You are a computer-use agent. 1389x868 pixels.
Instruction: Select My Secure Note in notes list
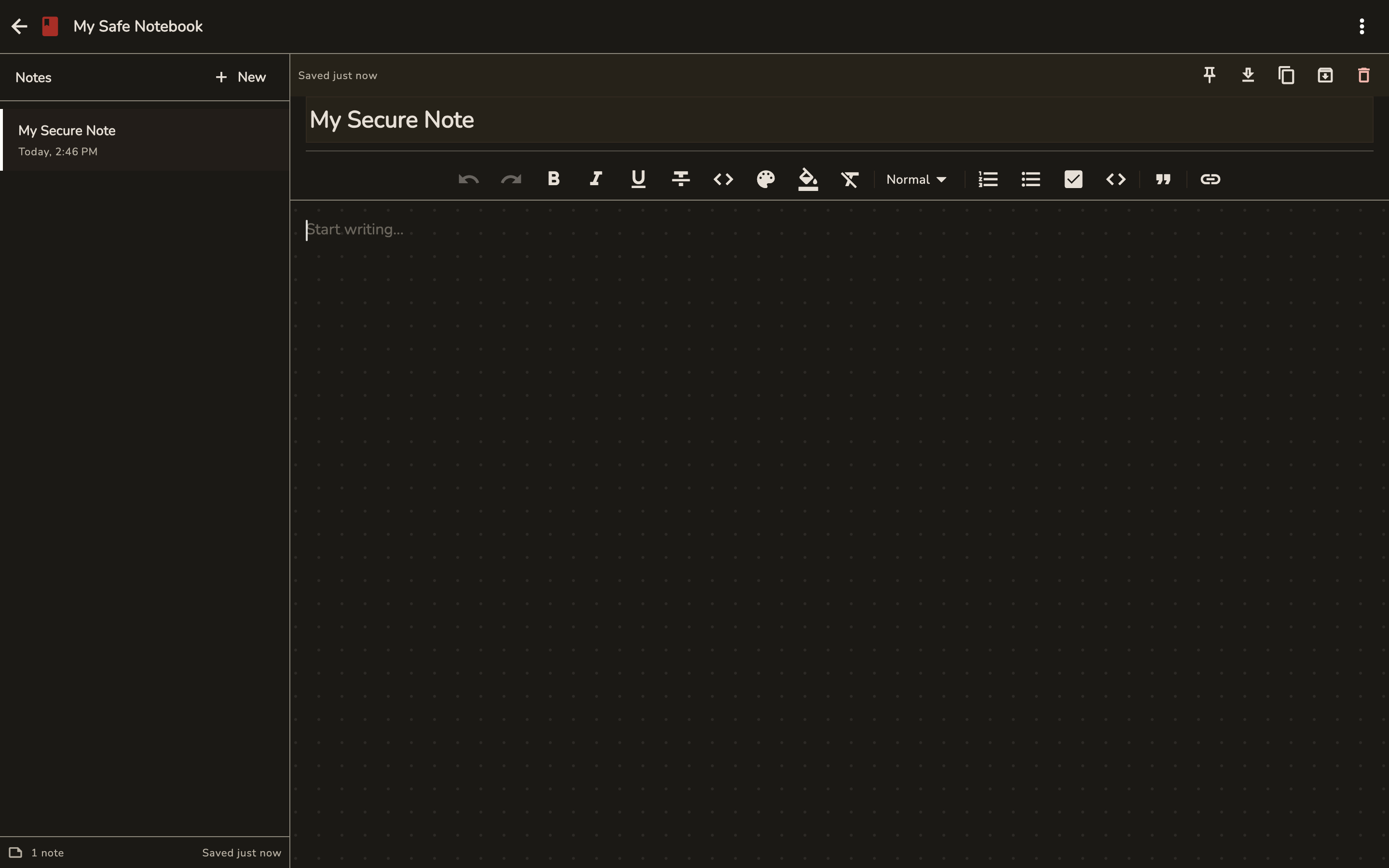[145, 140]
